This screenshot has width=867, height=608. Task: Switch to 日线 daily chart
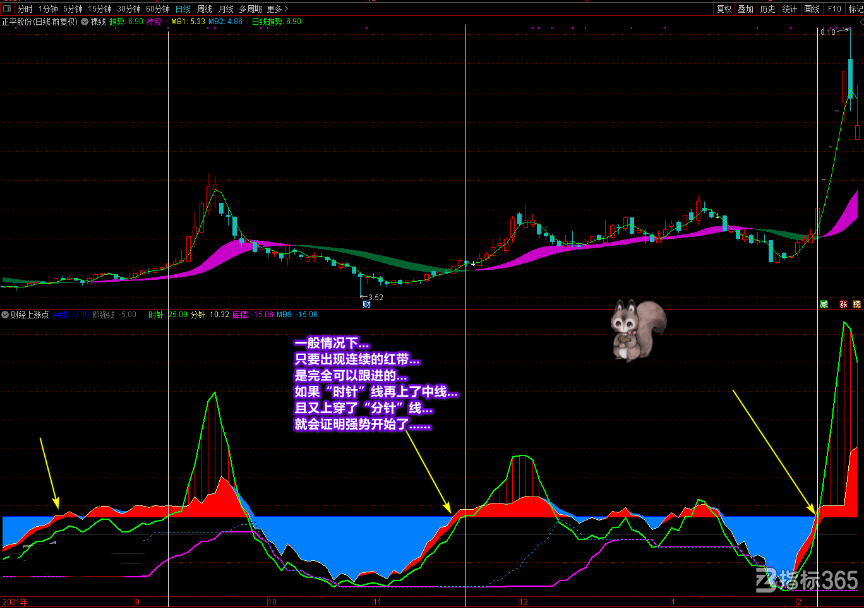[183, 9]
